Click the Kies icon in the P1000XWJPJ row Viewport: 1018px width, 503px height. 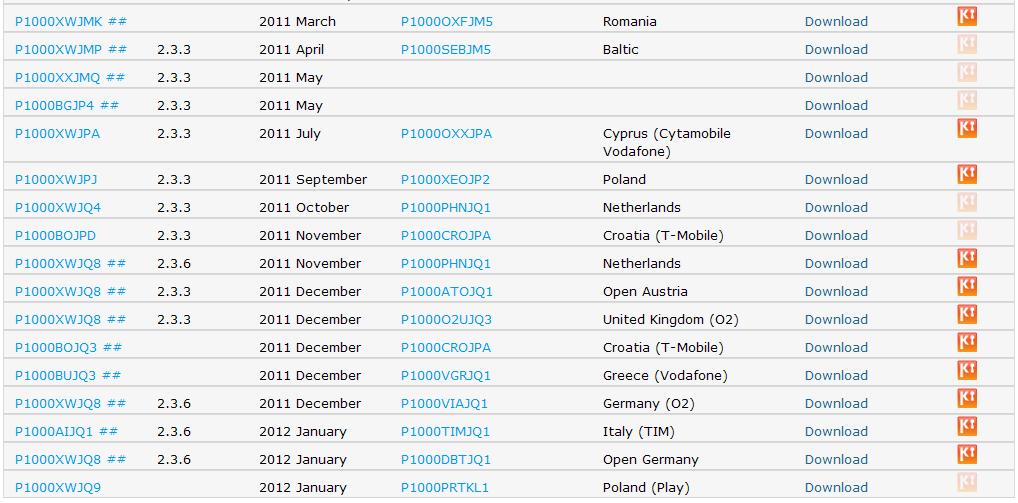coord(966,175)
